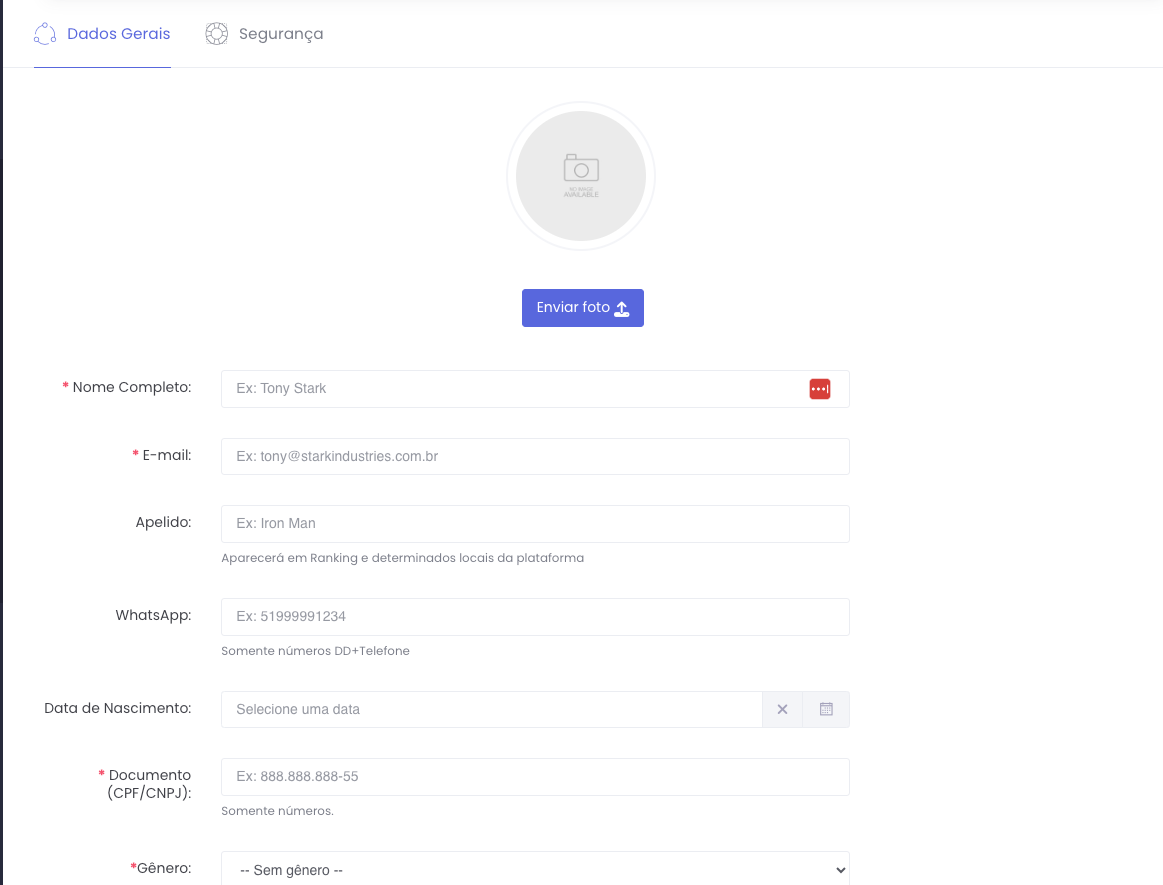Click the red password manager icon
Screen dimensions: 1163x885
[x=819, y=389]
